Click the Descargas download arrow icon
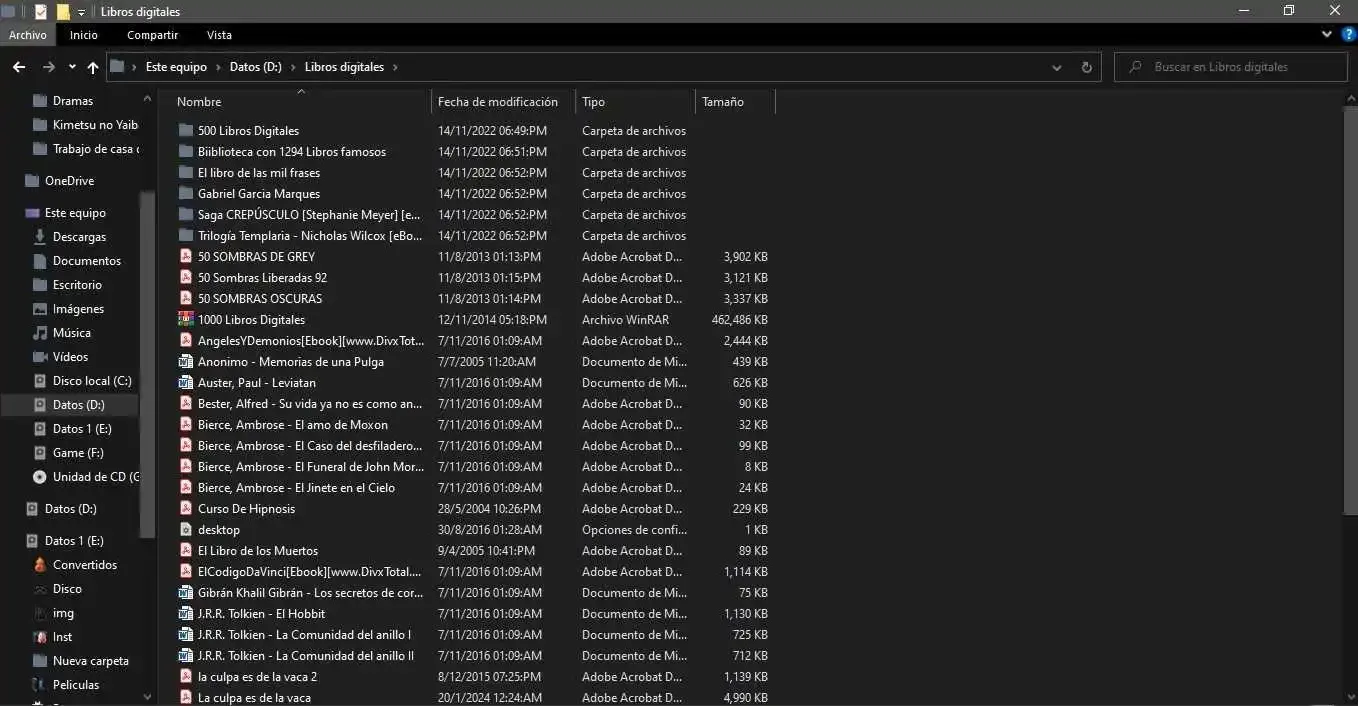 point(40,237)
